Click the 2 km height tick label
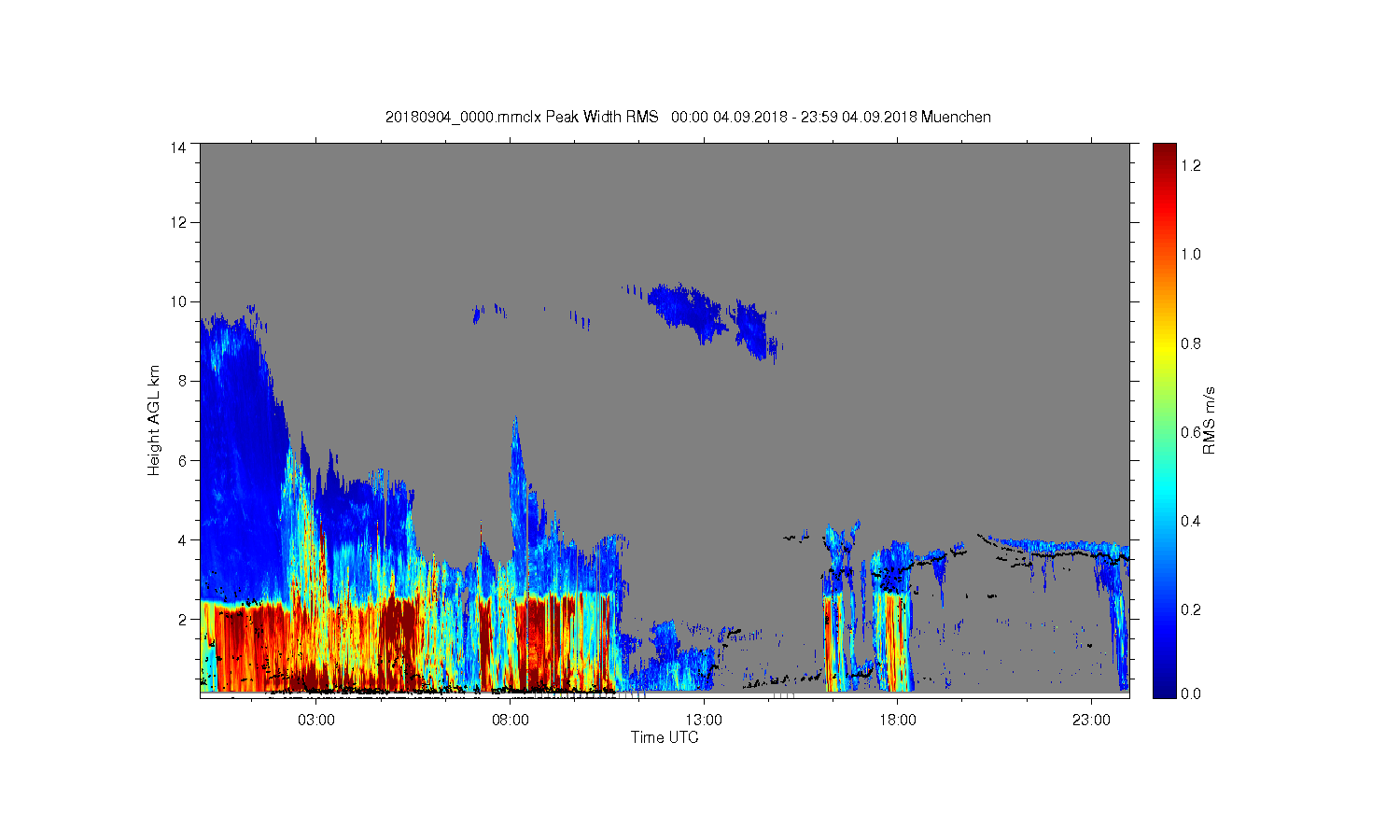Viewport: 1400px width, 840px height. point(182,619)
